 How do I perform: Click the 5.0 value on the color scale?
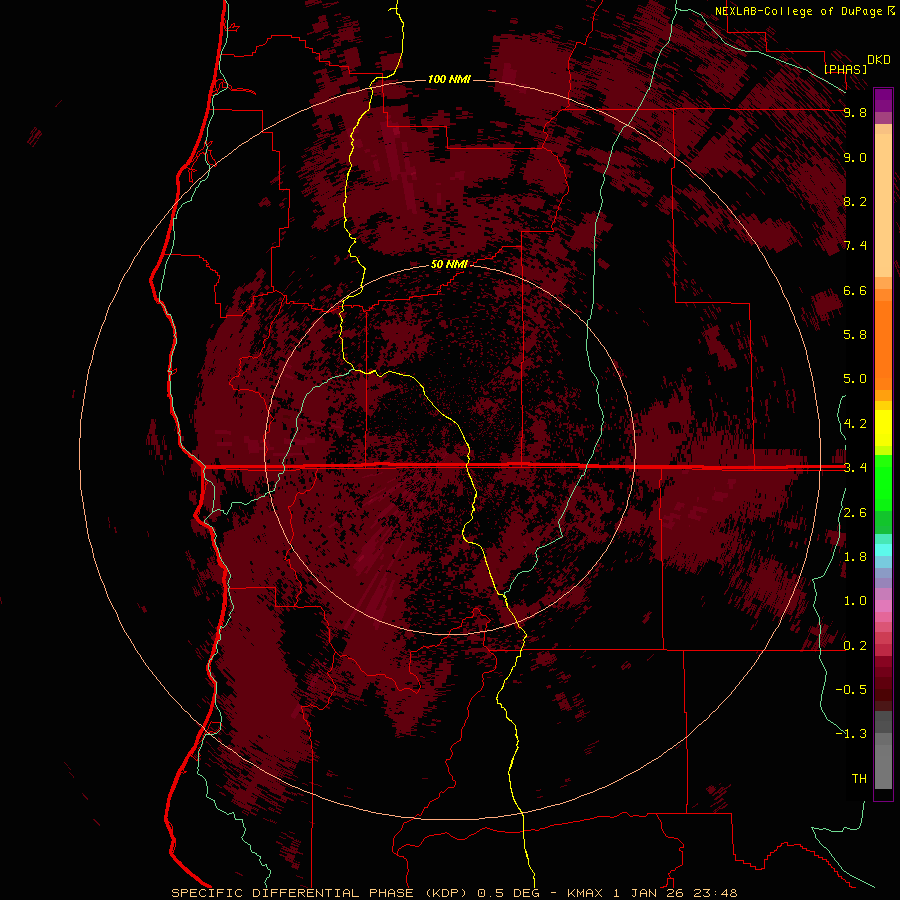point(855,379)
